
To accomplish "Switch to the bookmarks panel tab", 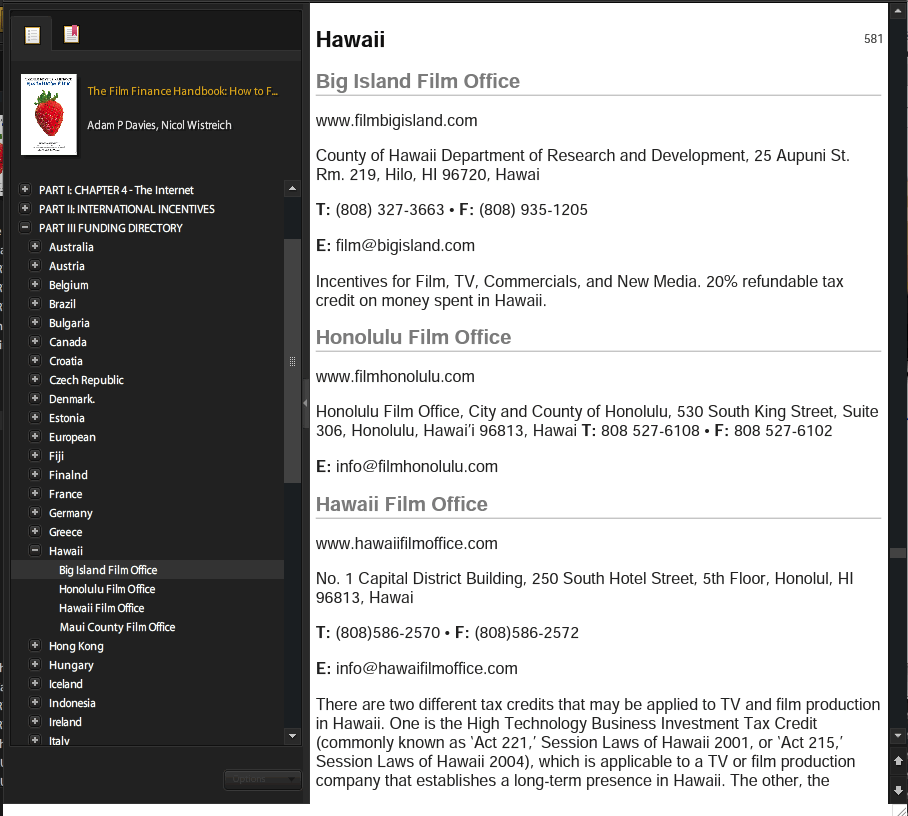I will point(71,35).
